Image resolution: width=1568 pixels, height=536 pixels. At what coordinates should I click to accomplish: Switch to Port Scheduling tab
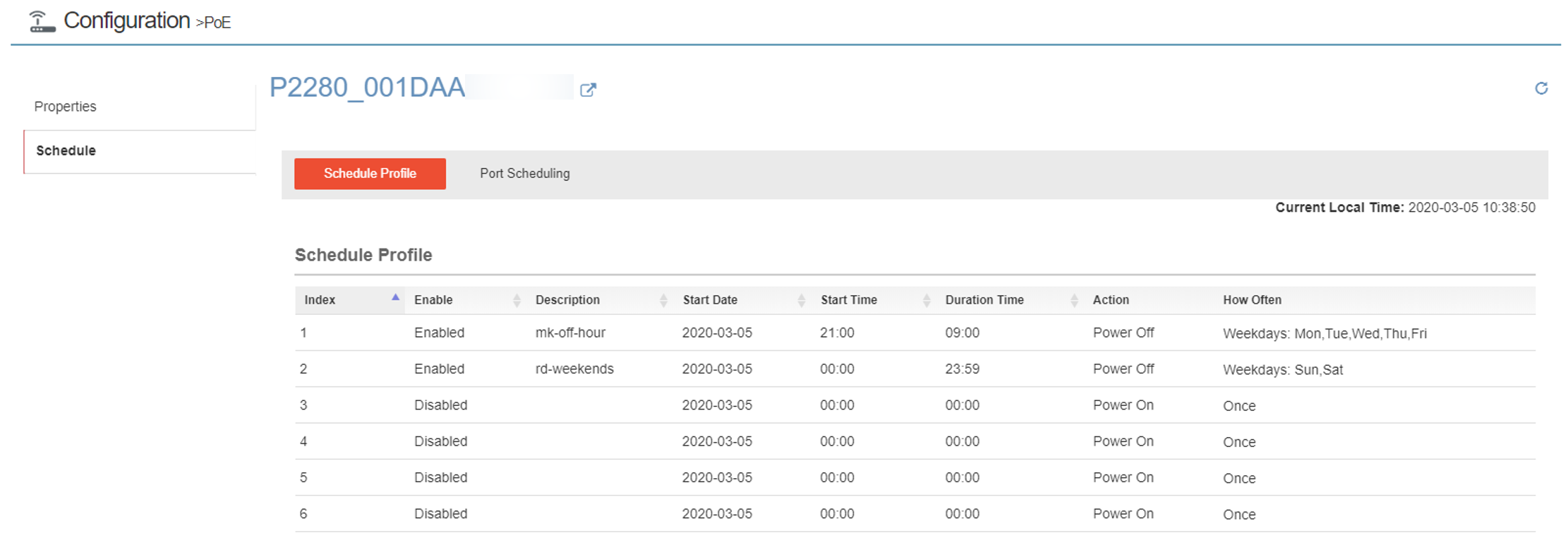click(524, 174)
